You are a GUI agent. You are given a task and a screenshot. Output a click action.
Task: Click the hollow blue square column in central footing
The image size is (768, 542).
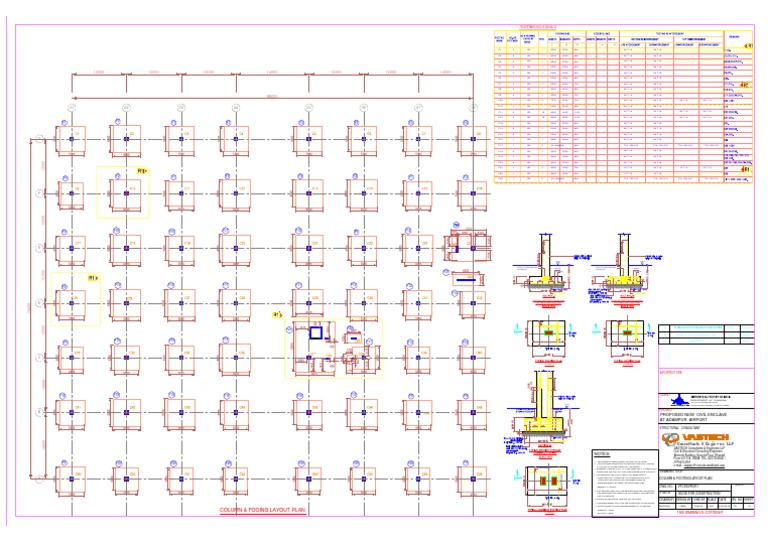315,333
